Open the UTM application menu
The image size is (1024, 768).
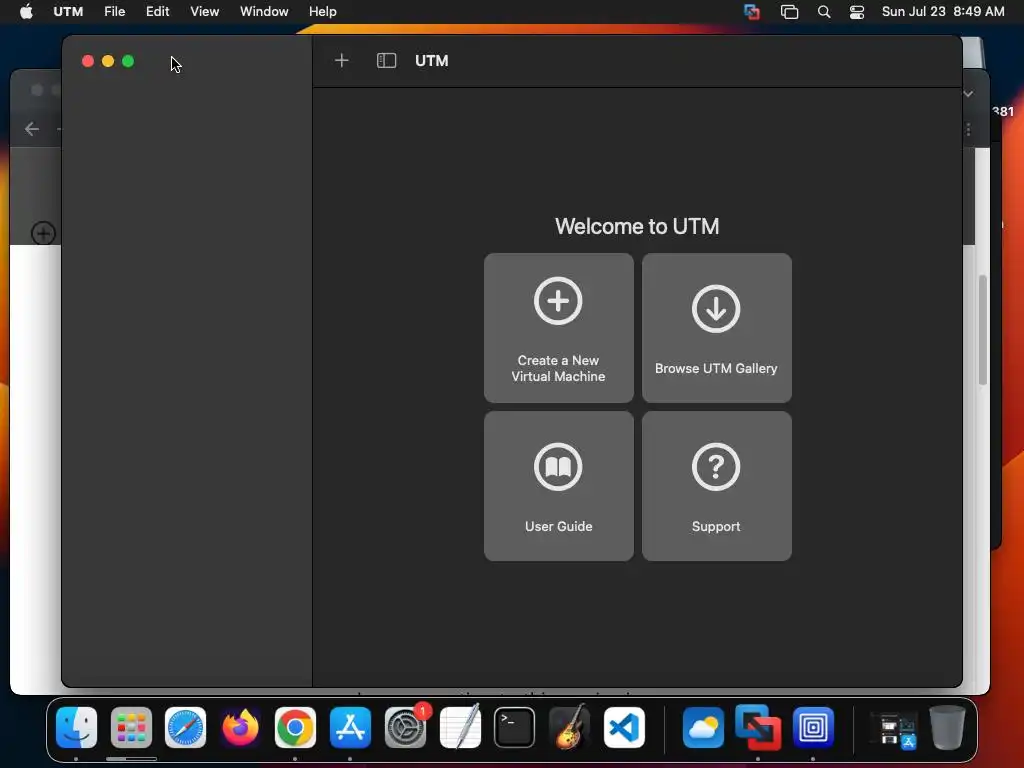(x=68, y=12)
